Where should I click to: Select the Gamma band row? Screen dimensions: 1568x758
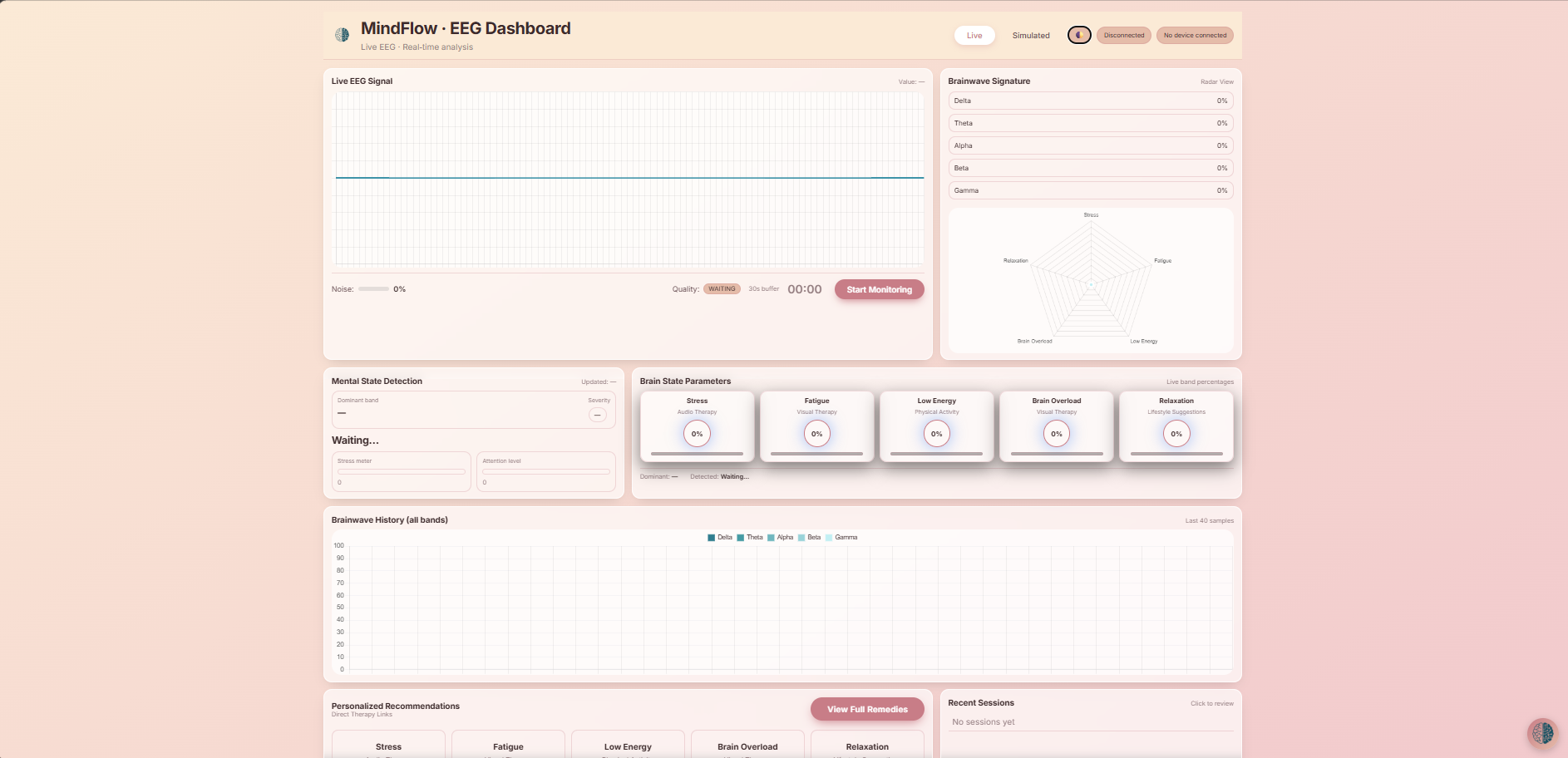(1091, 190)
